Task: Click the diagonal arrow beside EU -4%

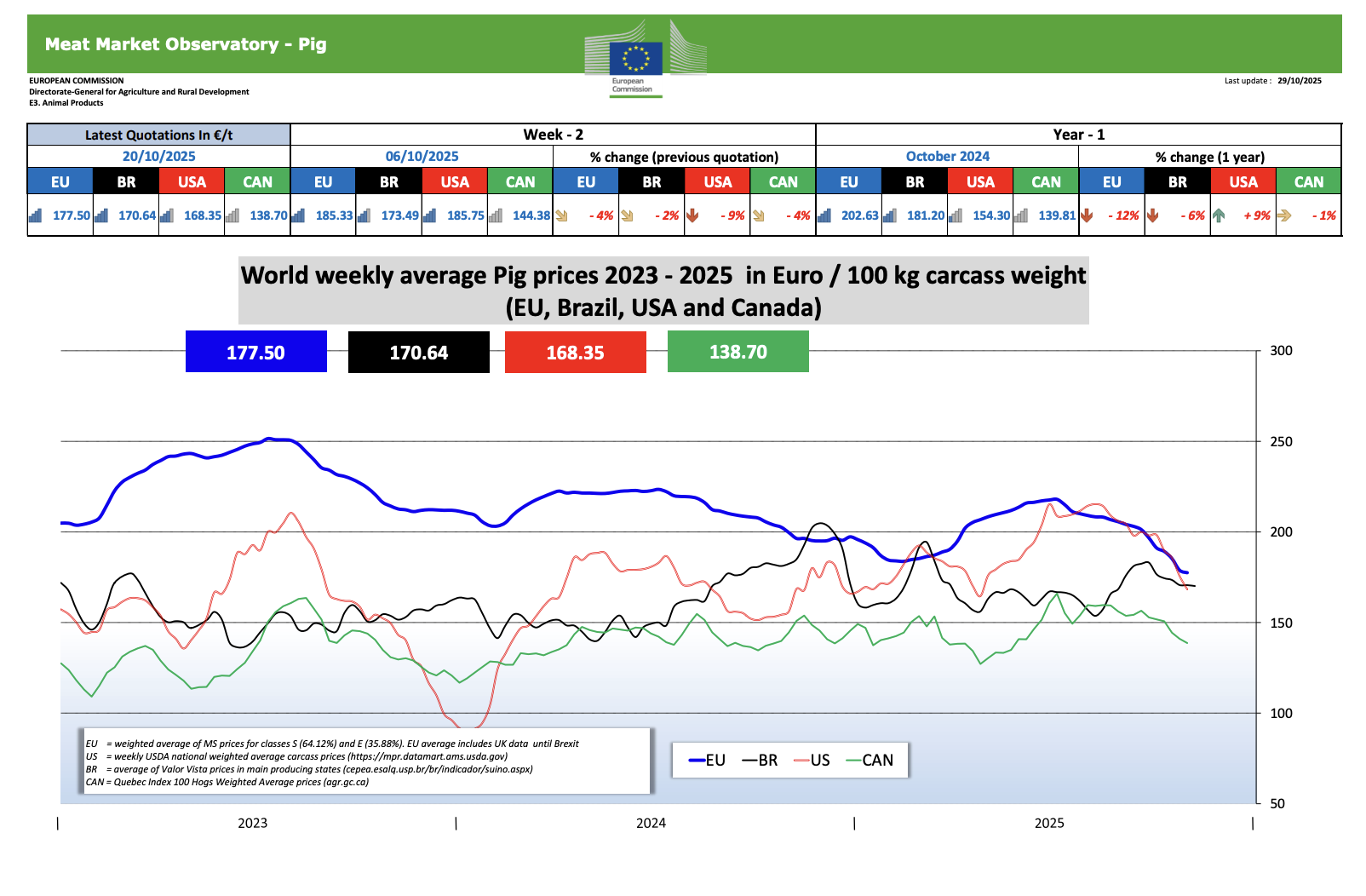Action: [x=562, y=215]
